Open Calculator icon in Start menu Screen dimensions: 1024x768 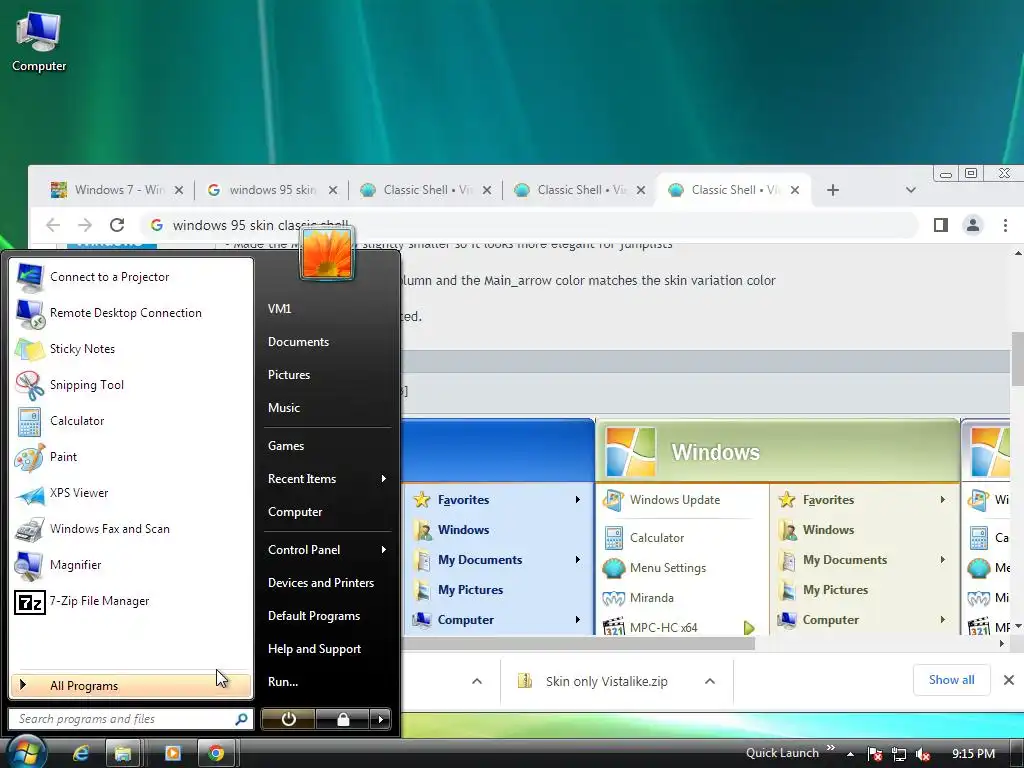point(29,421)
